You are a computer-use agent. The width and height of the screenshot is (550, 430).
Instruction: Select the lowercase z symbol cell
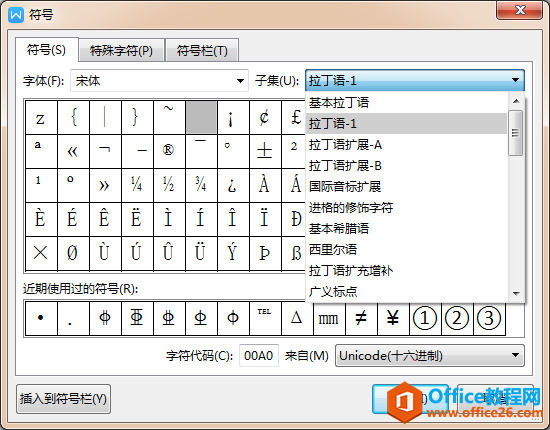click(x=41, y=117)
